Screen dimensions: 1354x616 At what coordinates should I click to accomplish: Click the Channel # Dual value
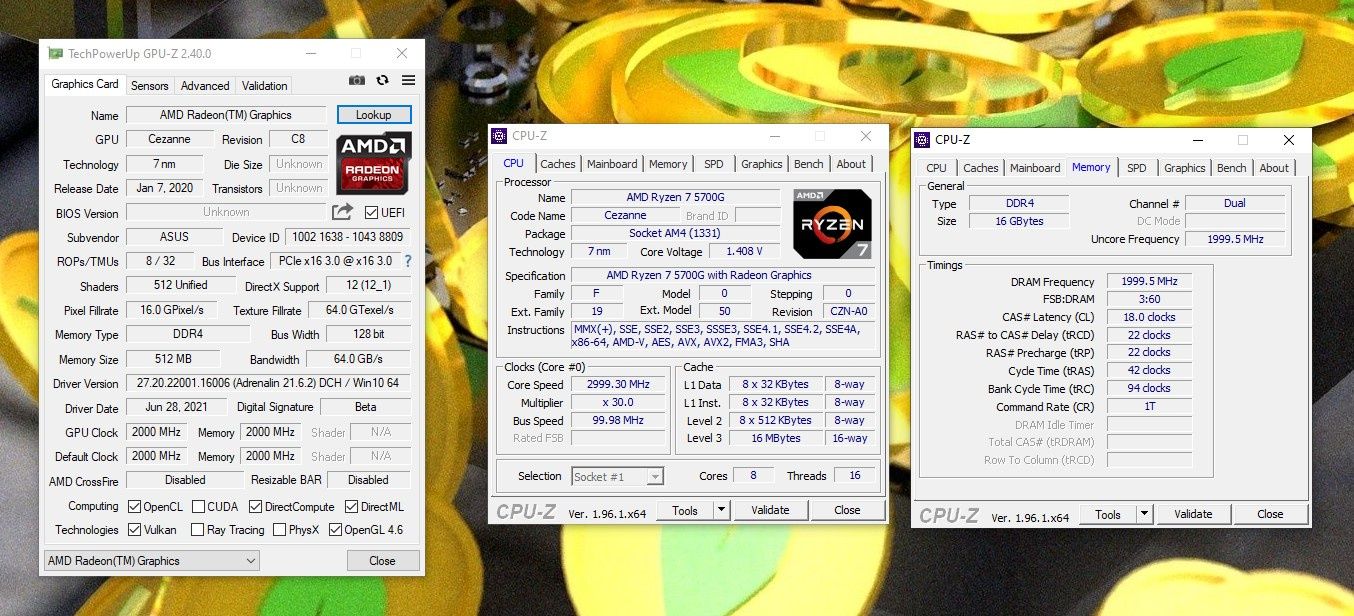click(1235, 203)
